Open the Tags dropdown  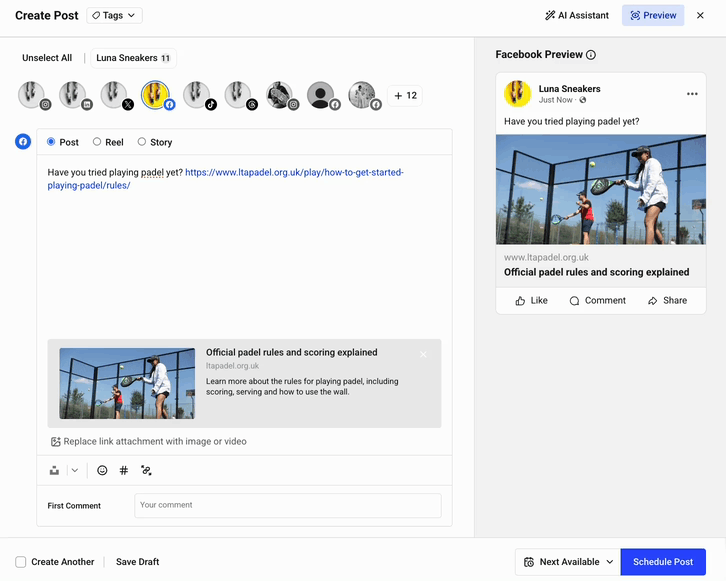114,15
